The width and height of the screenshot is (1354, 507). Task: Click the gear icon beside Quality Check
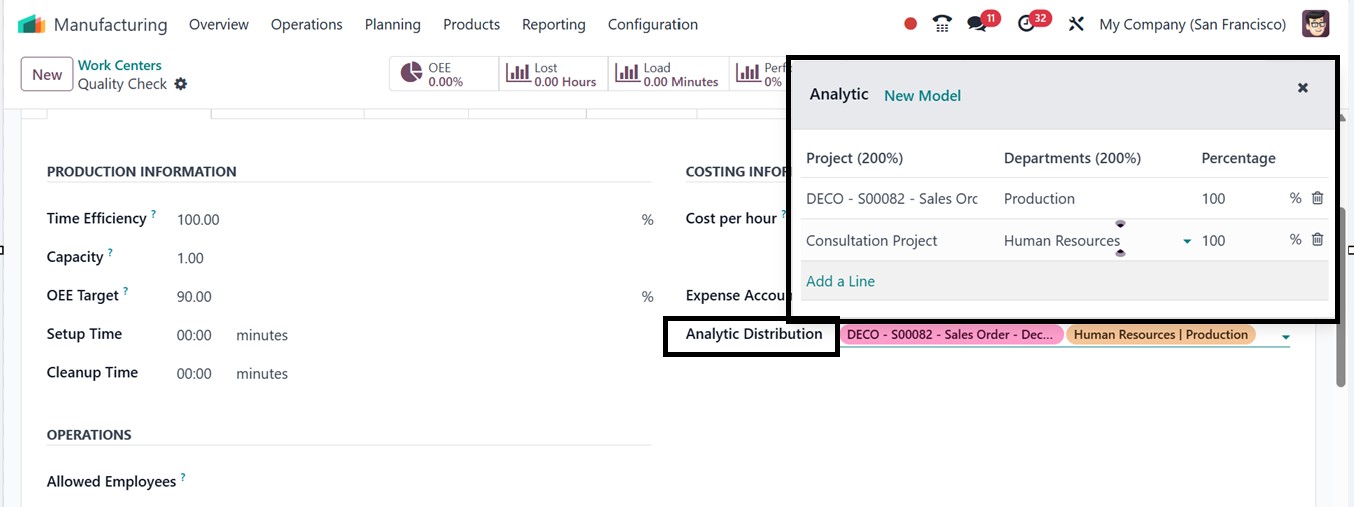pyautogui.click(x=181, y=84)
